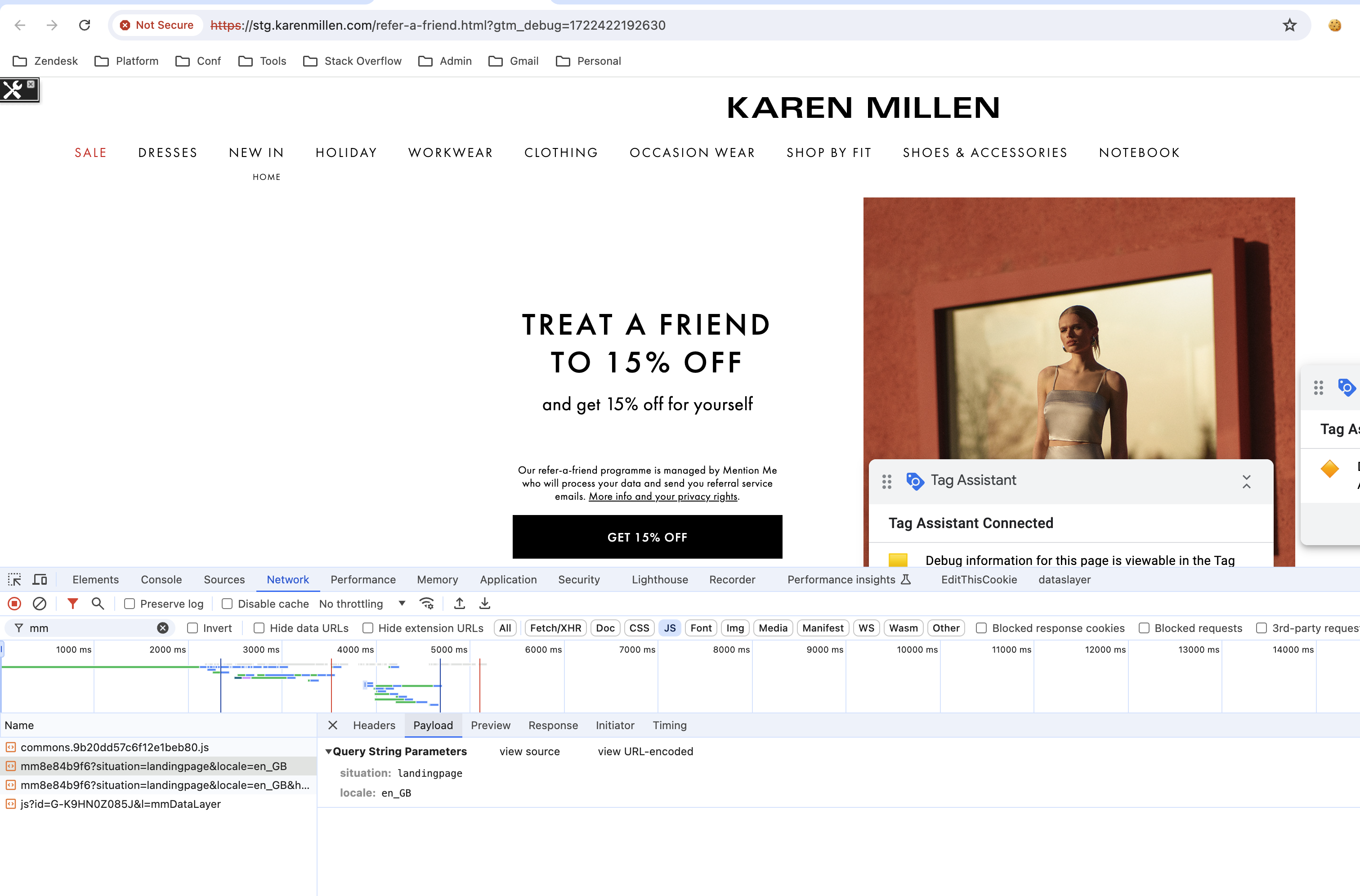Click the Not Secure site warning badge

[157, 25]
